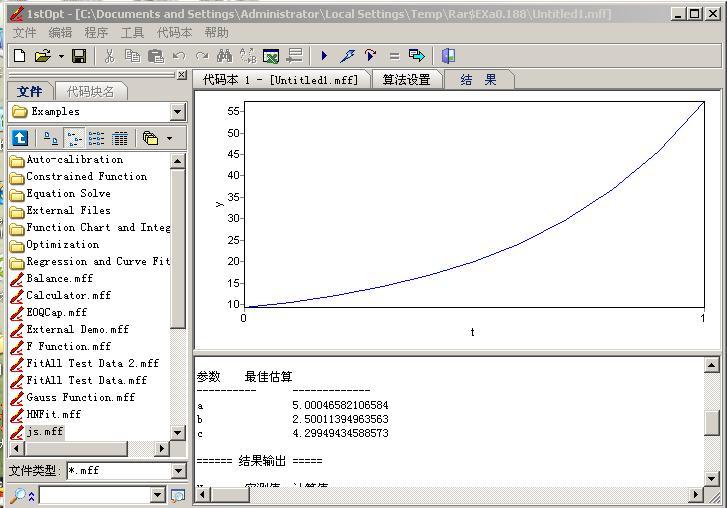Viewport: 727px width, 508px height.
Task: Switch to details view icon
Action: [x=120, y=138]
